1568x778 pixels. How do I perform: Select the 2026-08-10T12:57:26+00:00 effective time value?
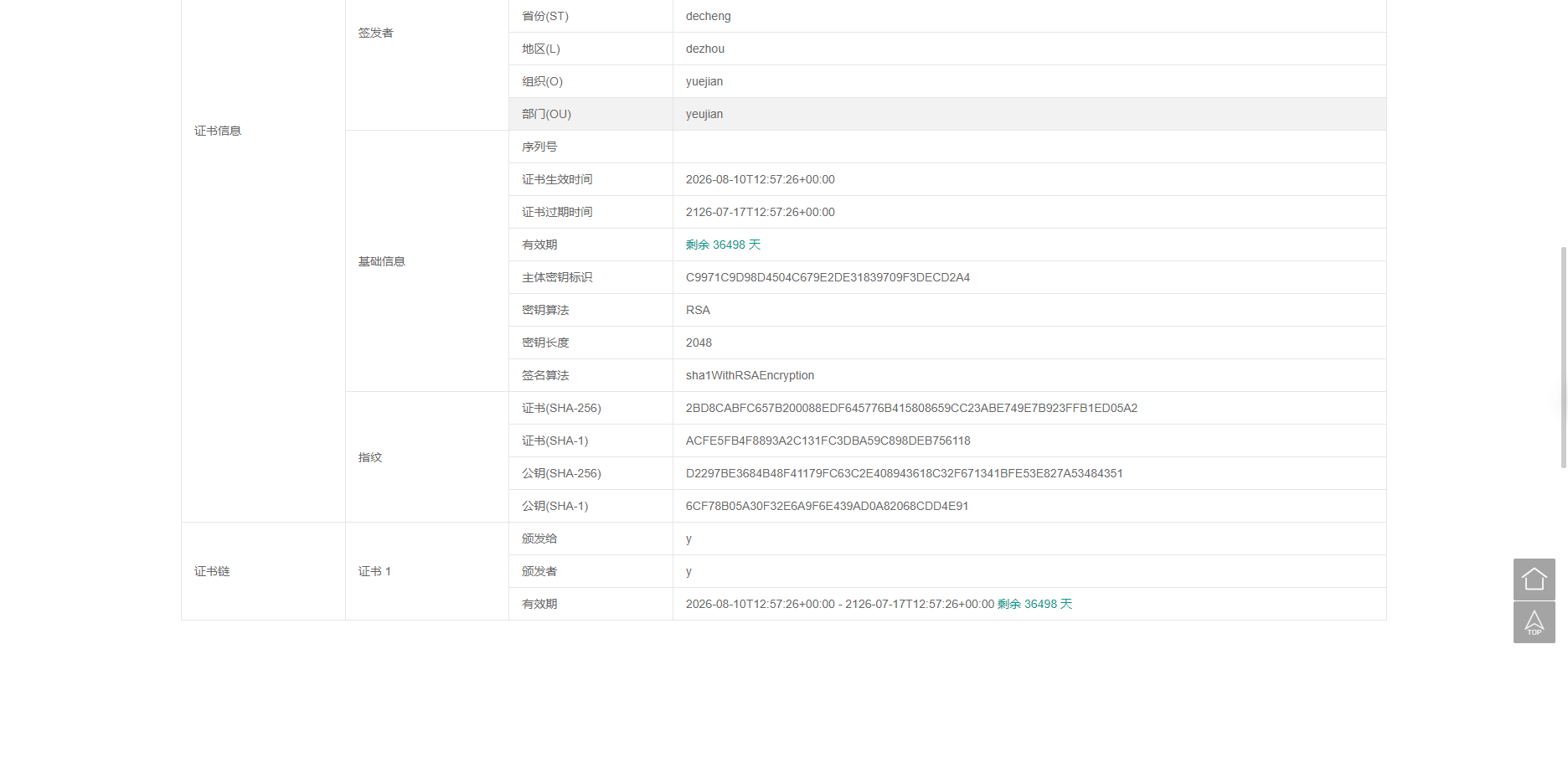761,179
